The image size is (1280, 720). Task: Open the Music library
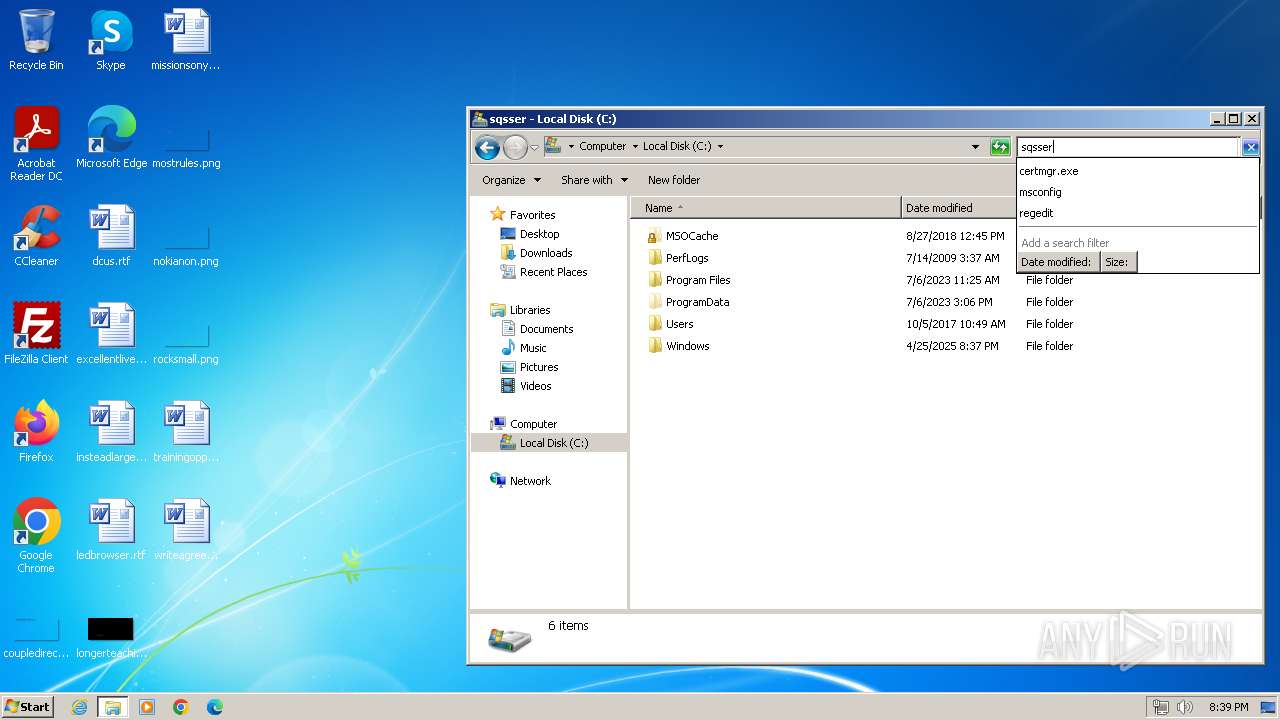click(x=533, y=348)
